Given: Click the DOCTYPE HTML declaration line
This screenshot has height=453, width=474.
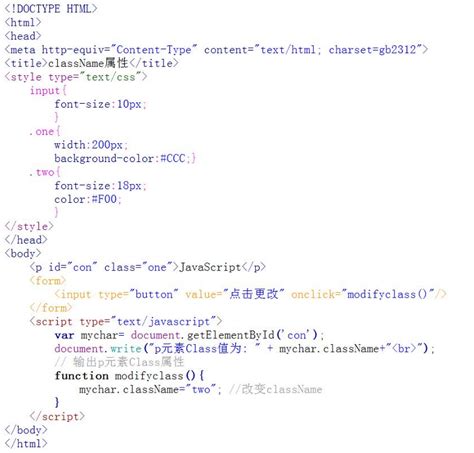Looking at the screenshot, I should (x=51, y=8).
